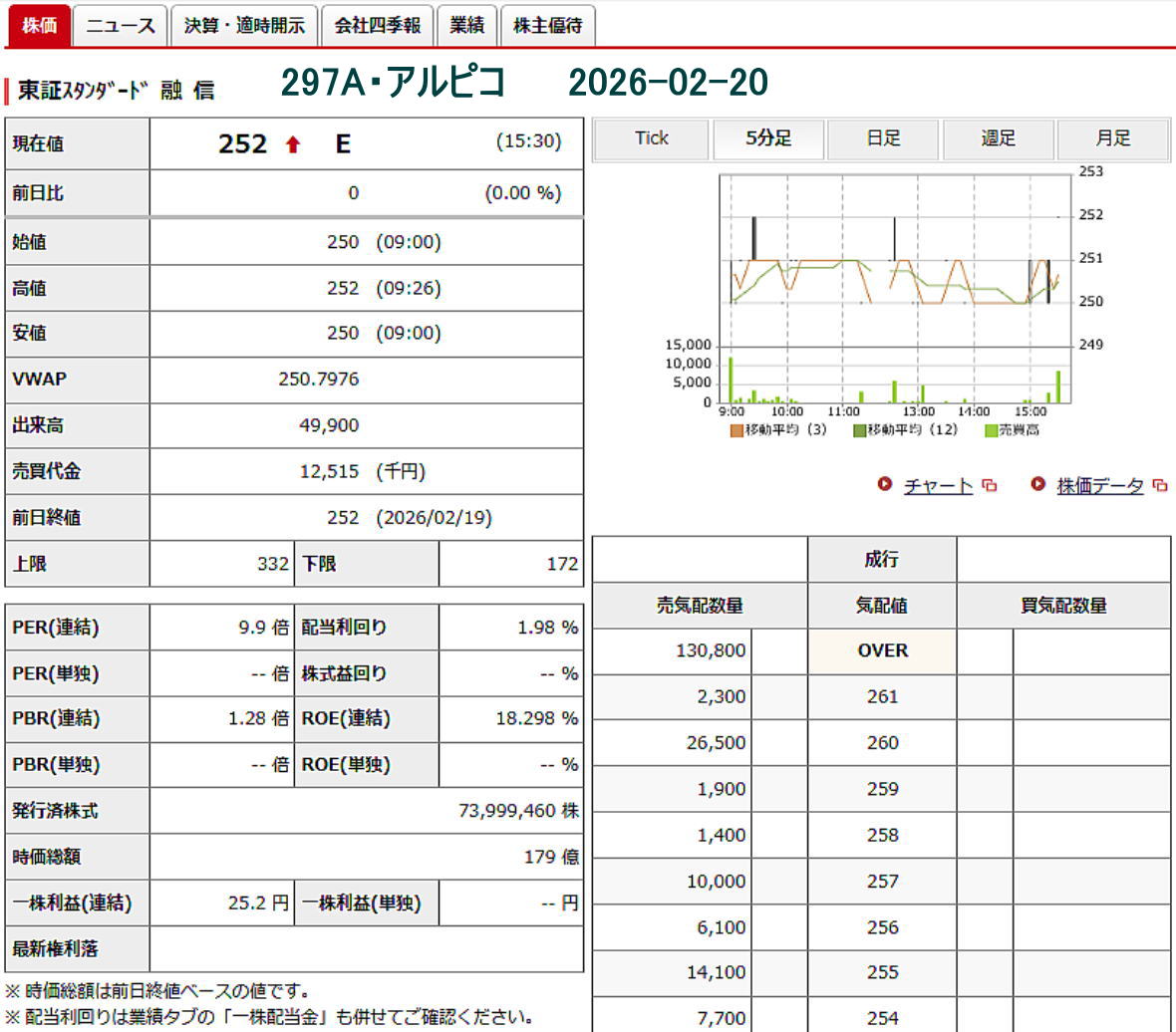1176x1032 pixels.
Task: Open the チャート link
Action: 937,486
